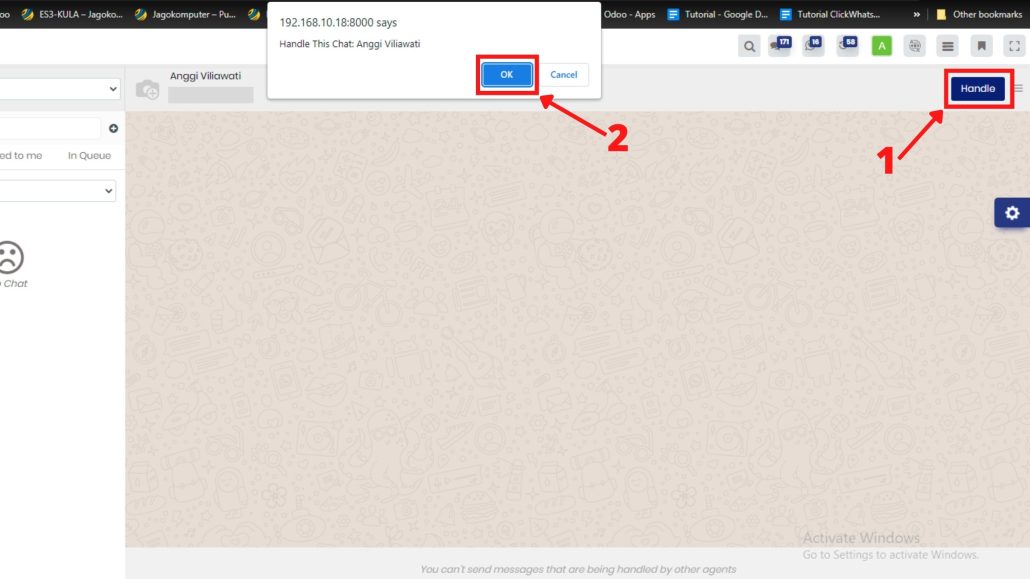Open the blue settings gear panel
This screenshot has width=1030, height=579.
tap(1012, 213)
